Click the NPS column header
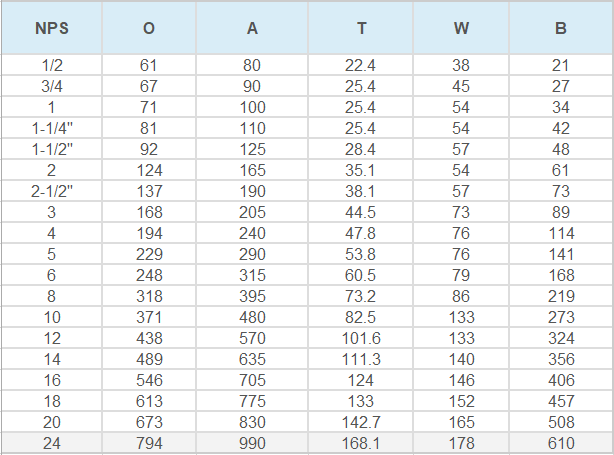 tap(51, 28)
